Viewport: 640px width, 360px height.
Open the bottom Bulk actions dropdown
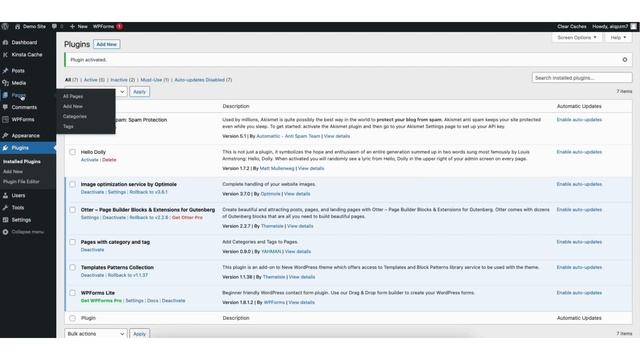[x=96, y=333]
